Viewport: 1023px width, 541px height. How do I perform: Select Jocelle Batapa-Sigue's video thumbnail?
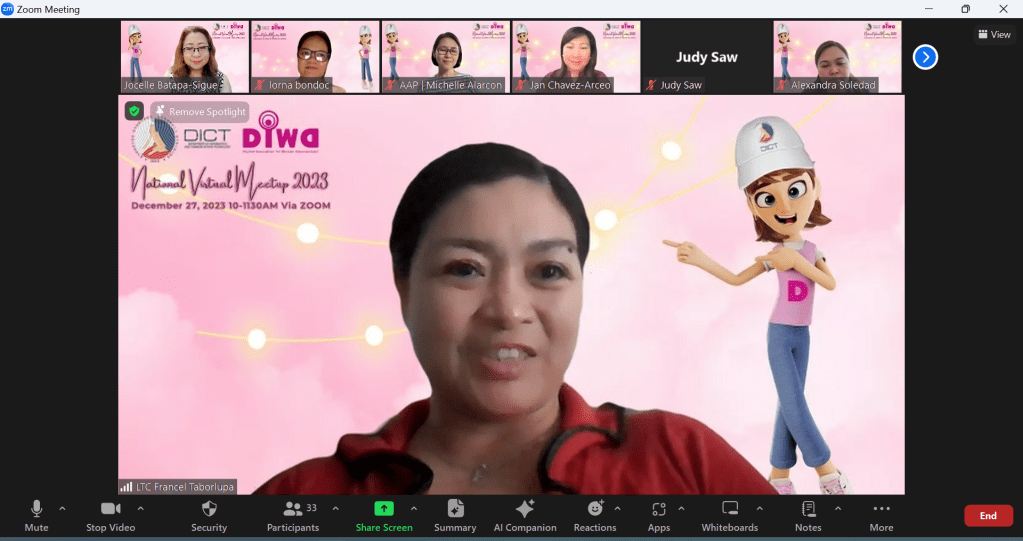(x=184, y=57)
